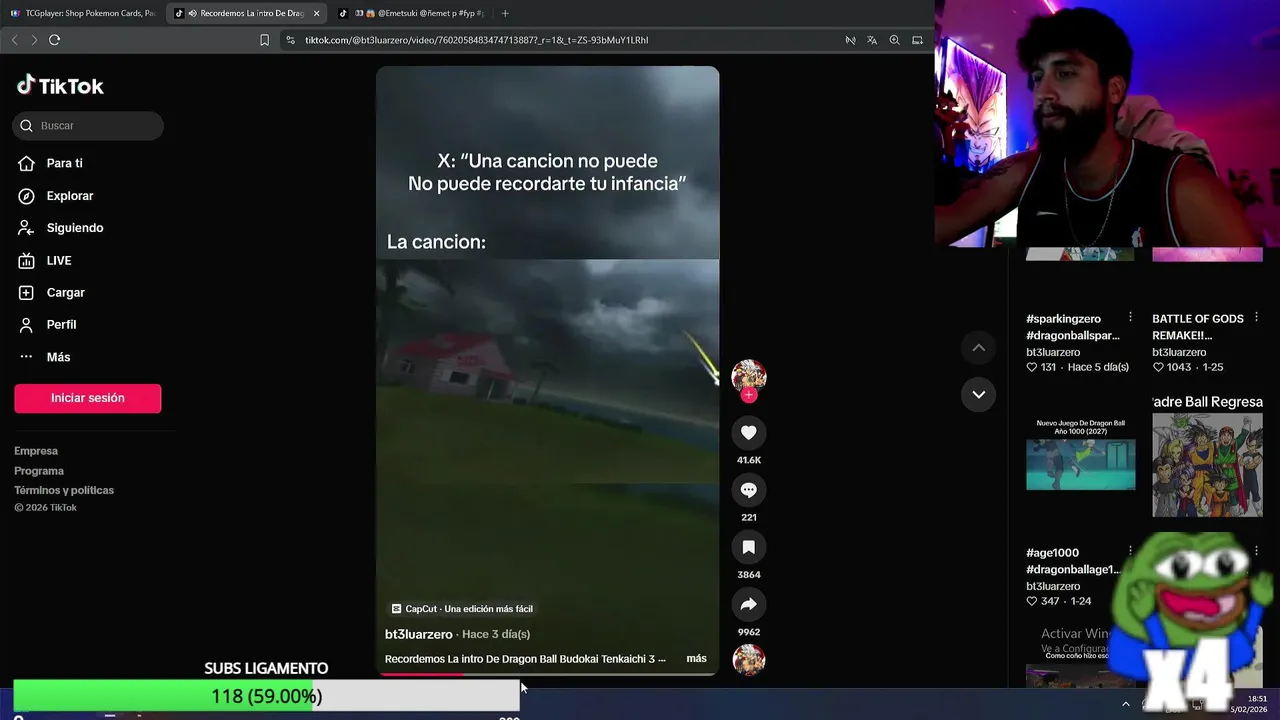Reload the current page
This screenshot has height=720, width=1280.
[x=54, y=40]
